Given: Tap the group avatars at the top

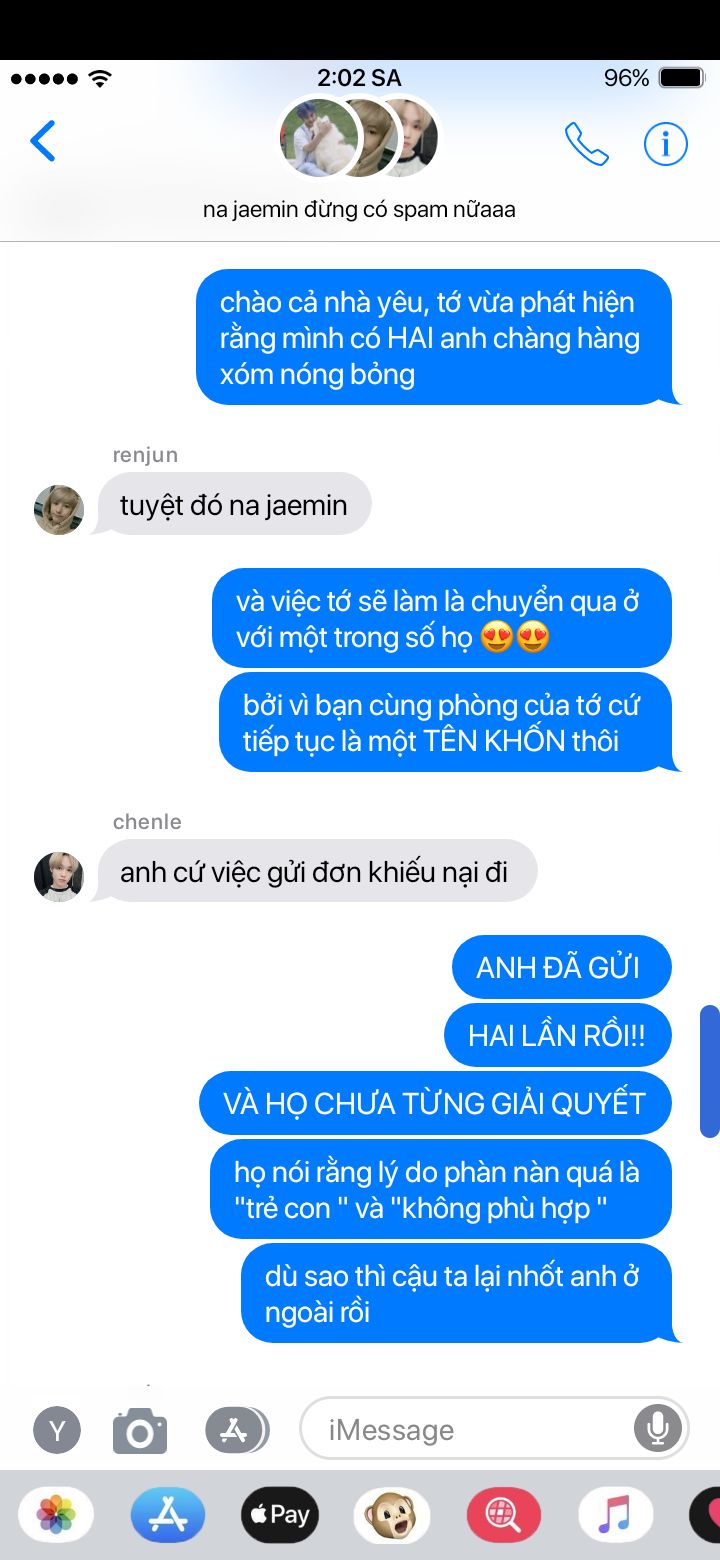Looking at the screenshot, I should pyautogui.click(x=360, y=137).
